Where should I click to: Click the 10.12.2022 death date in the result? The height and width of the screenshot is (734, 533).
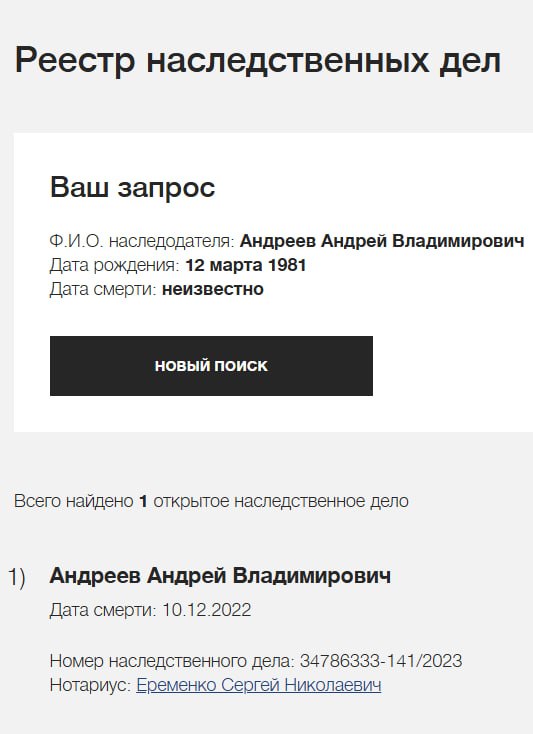coord(207,610)
